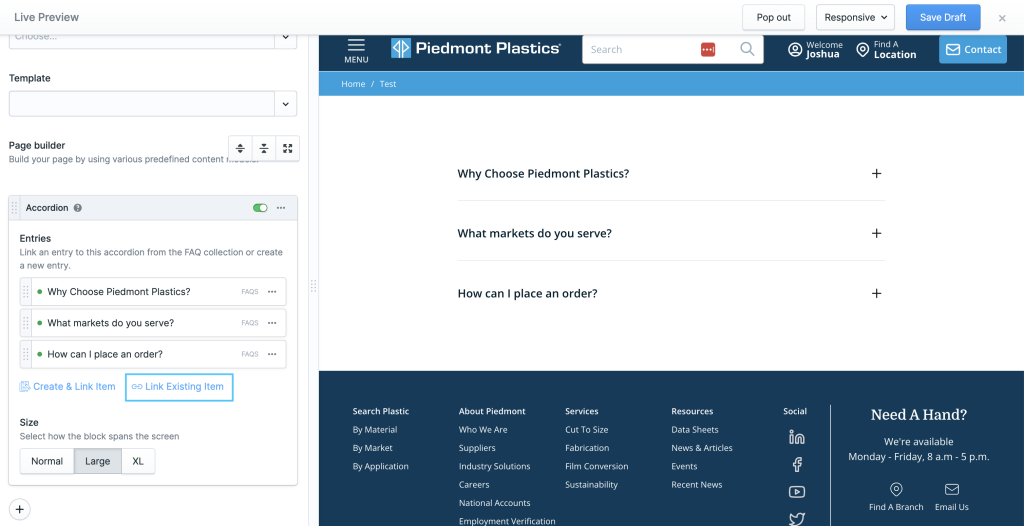Select the Normal size option
The image size is (1024, 526).
coord(47,461)
